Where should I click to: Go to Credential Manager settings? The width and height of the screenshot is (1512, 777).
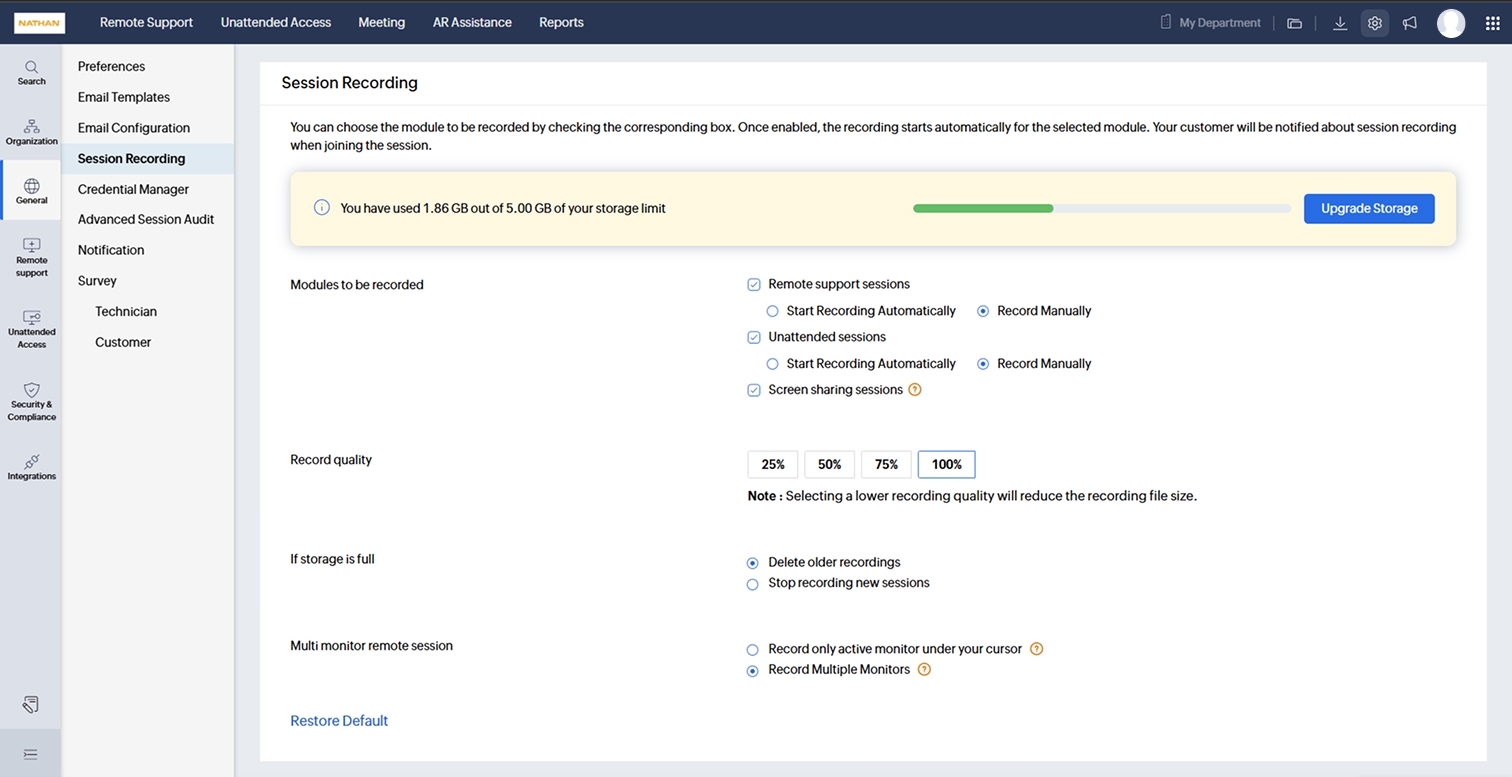pyautogui.click(x=133, y=189)
